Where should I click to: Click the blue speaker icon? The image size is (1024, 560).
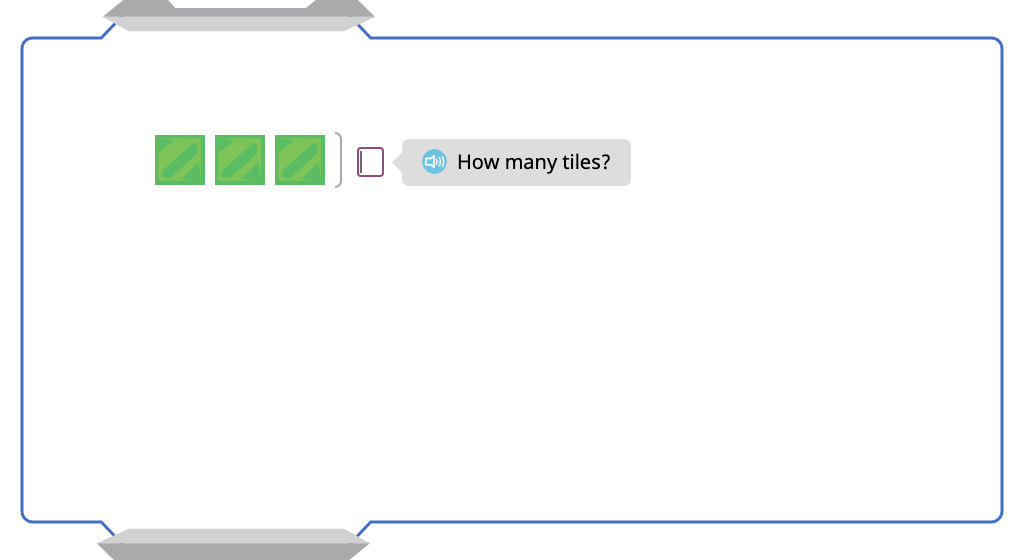pos(434,162)
